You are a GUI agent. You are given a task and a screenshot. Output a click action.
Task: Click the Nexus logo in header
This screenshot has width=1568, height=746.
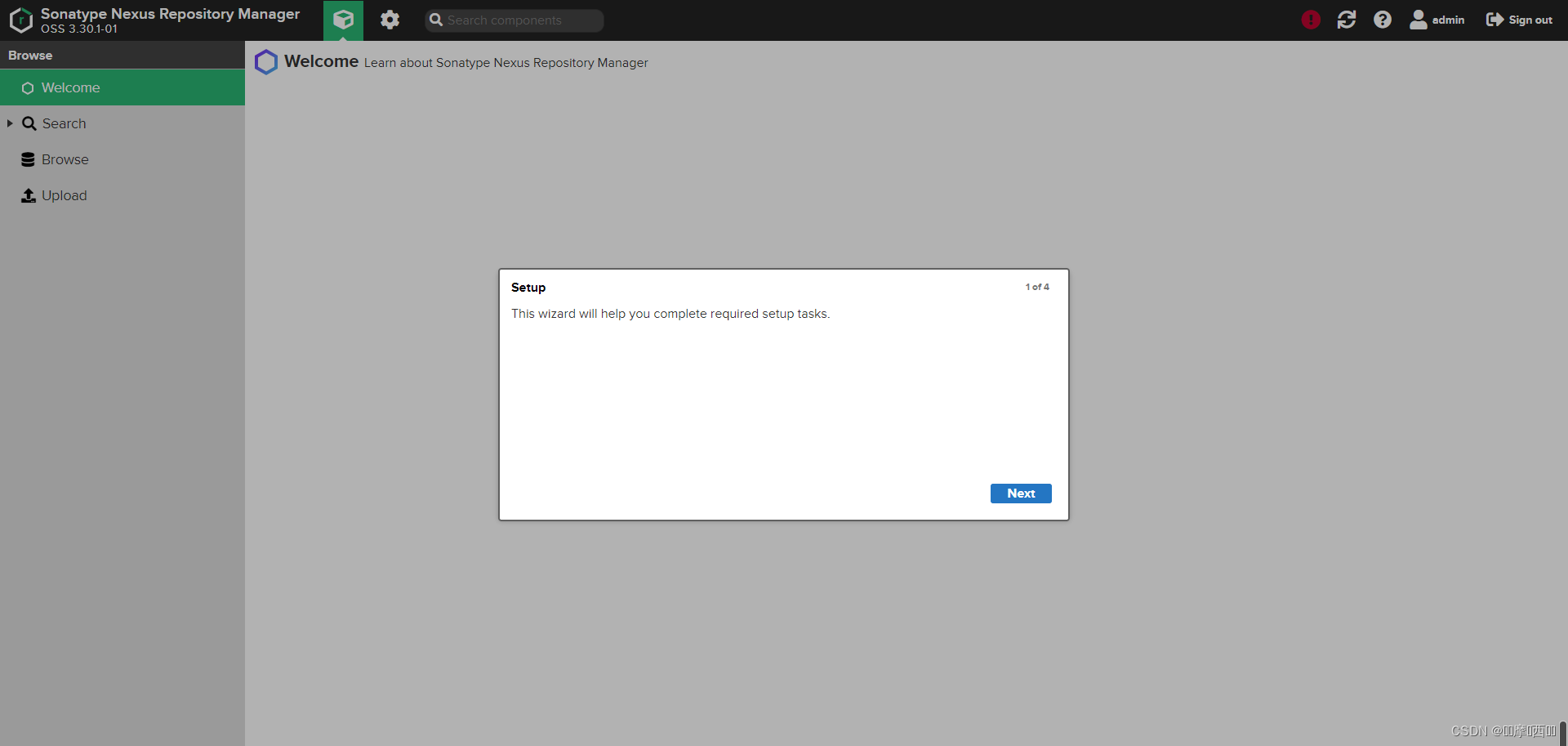click(21, 20)
